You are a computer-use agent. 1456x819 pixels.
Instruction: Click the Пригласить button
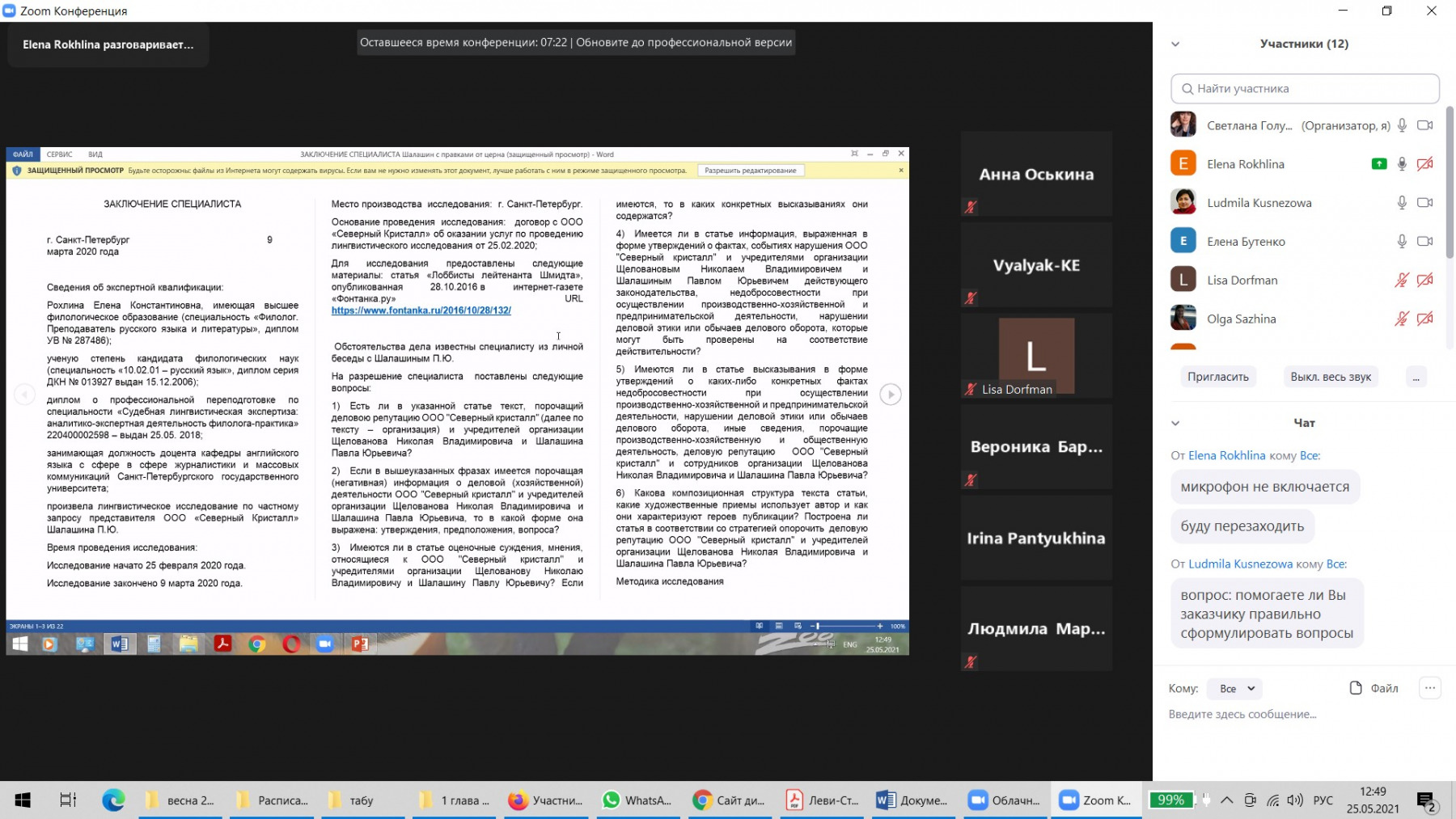point(1217,377)
